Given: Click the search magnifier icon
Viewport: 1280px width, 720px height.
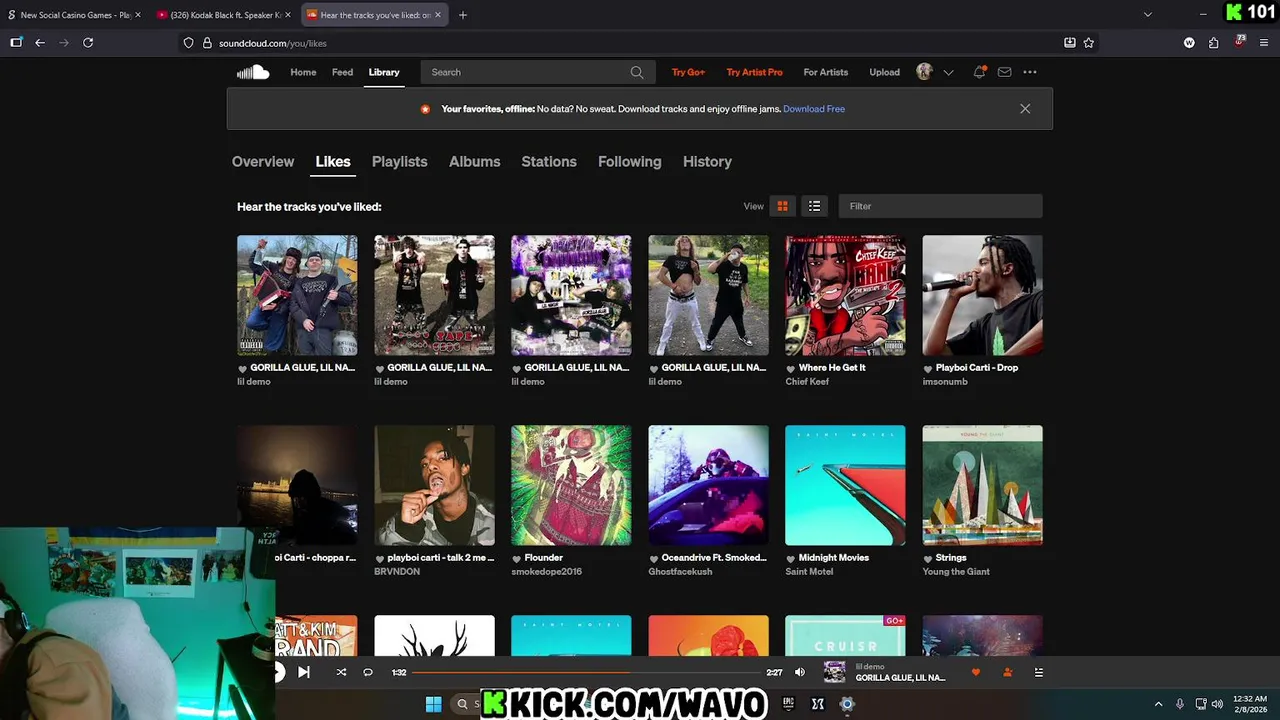Looking at the screenshot, I should click(x=637, y=72).
